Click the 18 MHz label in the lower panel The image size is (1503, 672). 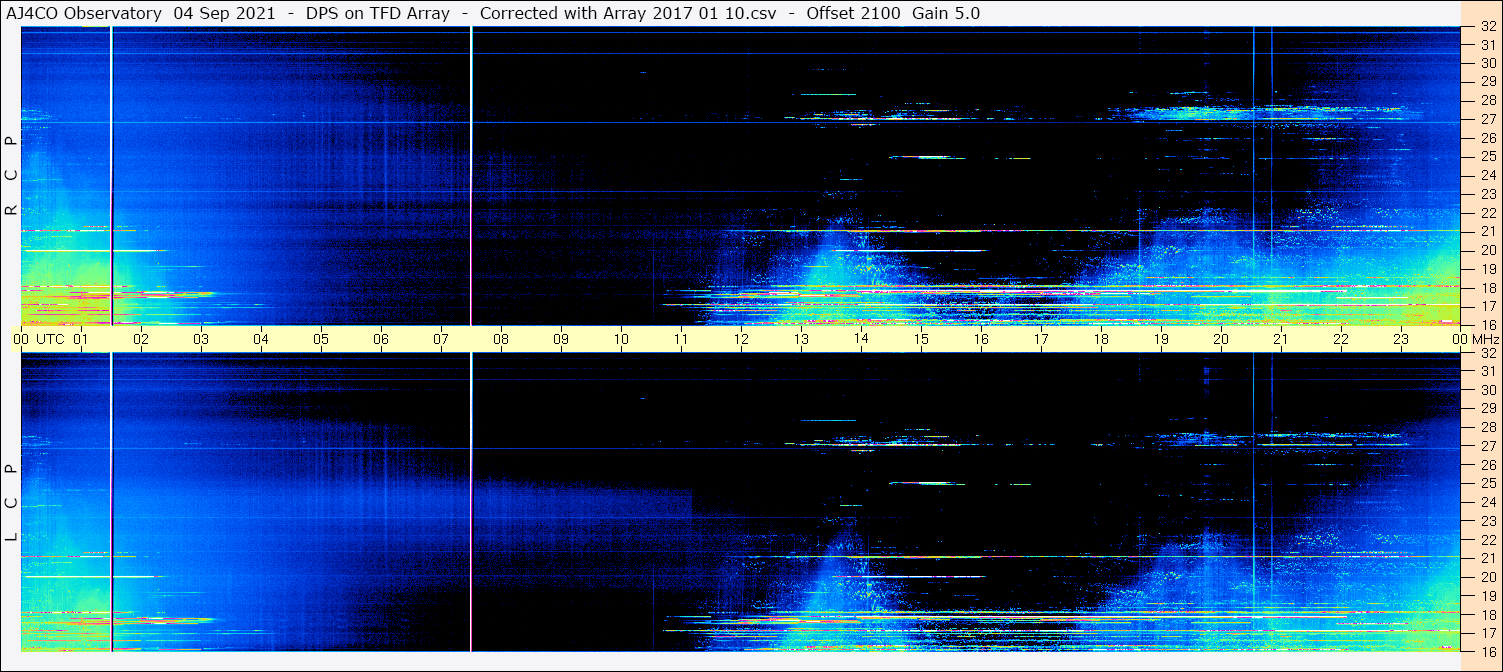click(1487, 614)
